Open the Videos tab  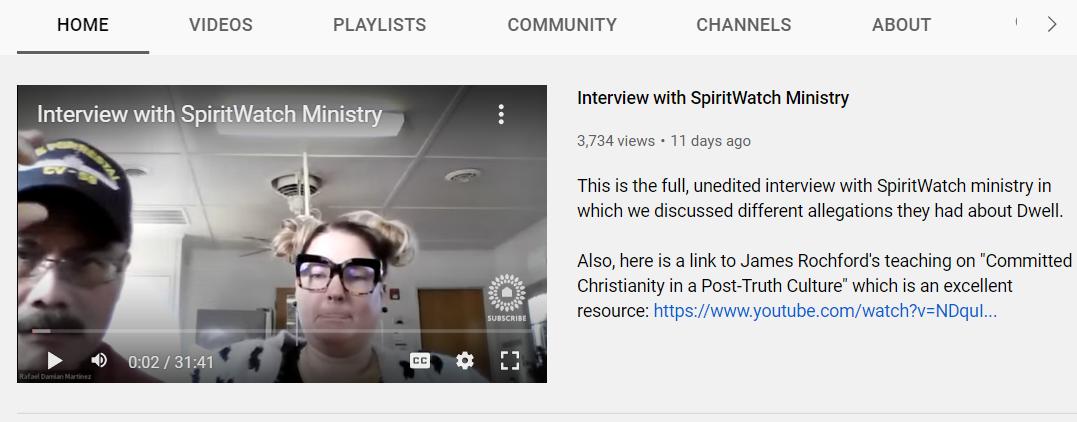[221, 25]
